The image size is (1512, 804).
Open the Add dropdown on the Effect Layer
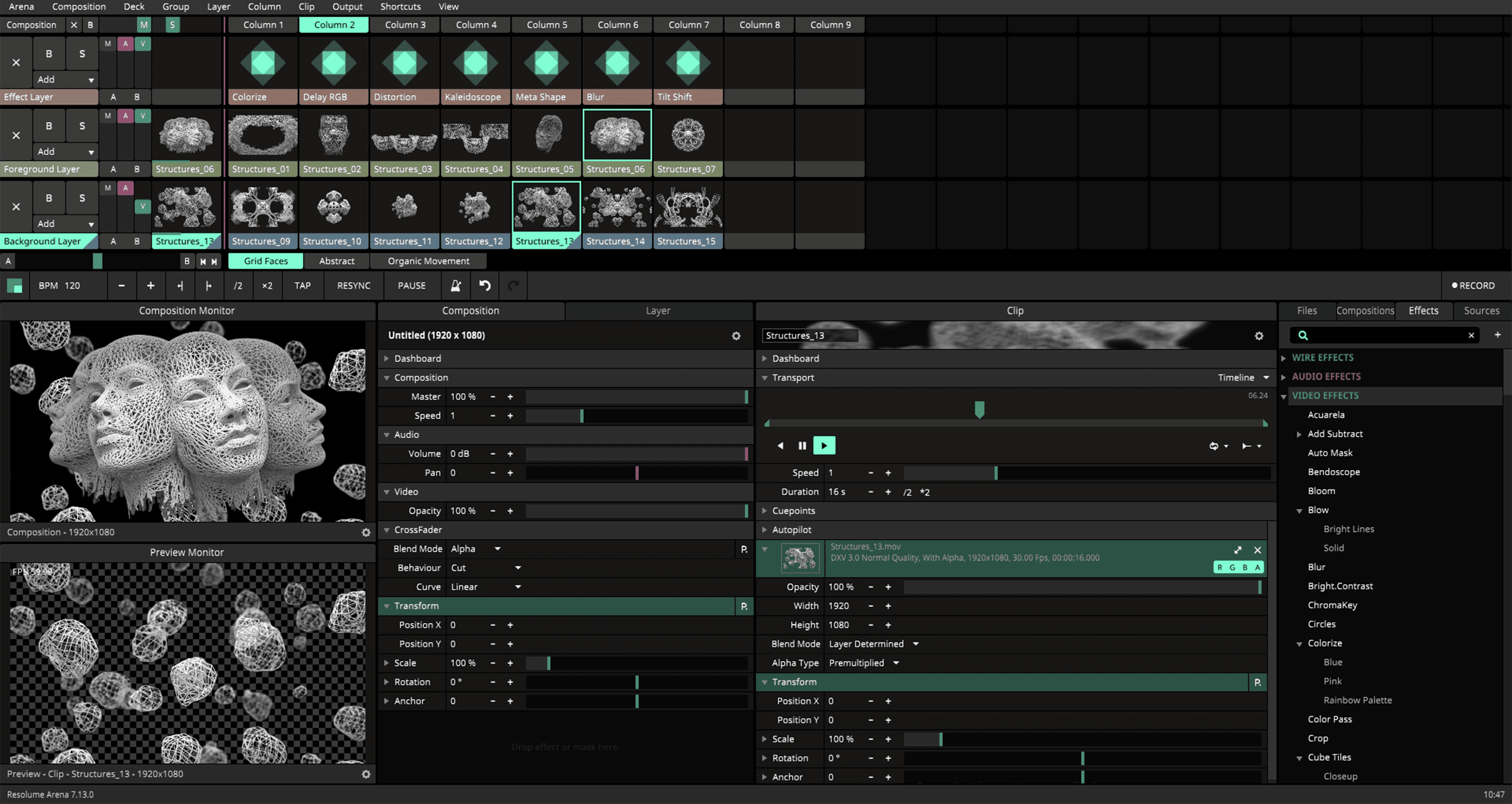click(65, 79)
